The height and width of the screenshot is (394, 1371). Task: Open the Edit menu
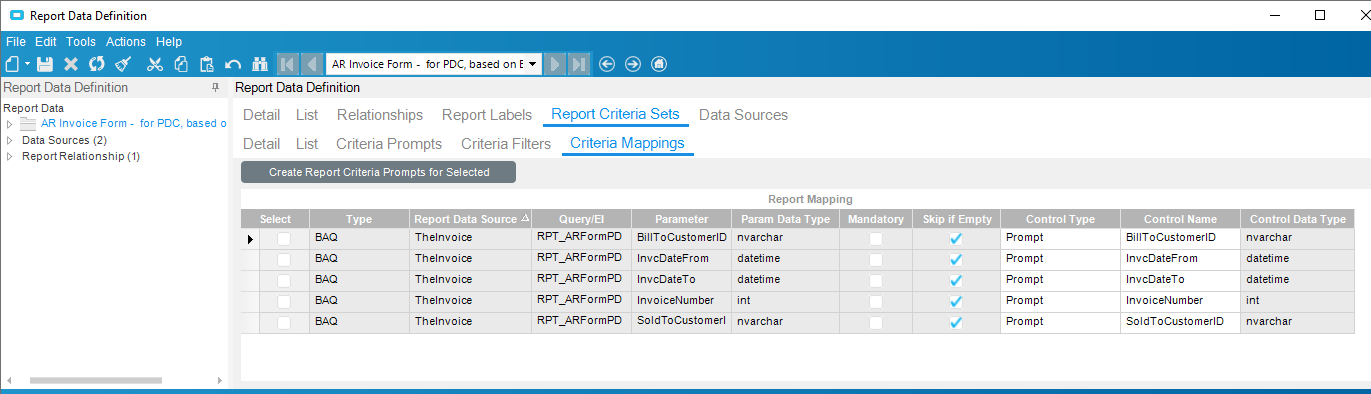pos(46,42)
